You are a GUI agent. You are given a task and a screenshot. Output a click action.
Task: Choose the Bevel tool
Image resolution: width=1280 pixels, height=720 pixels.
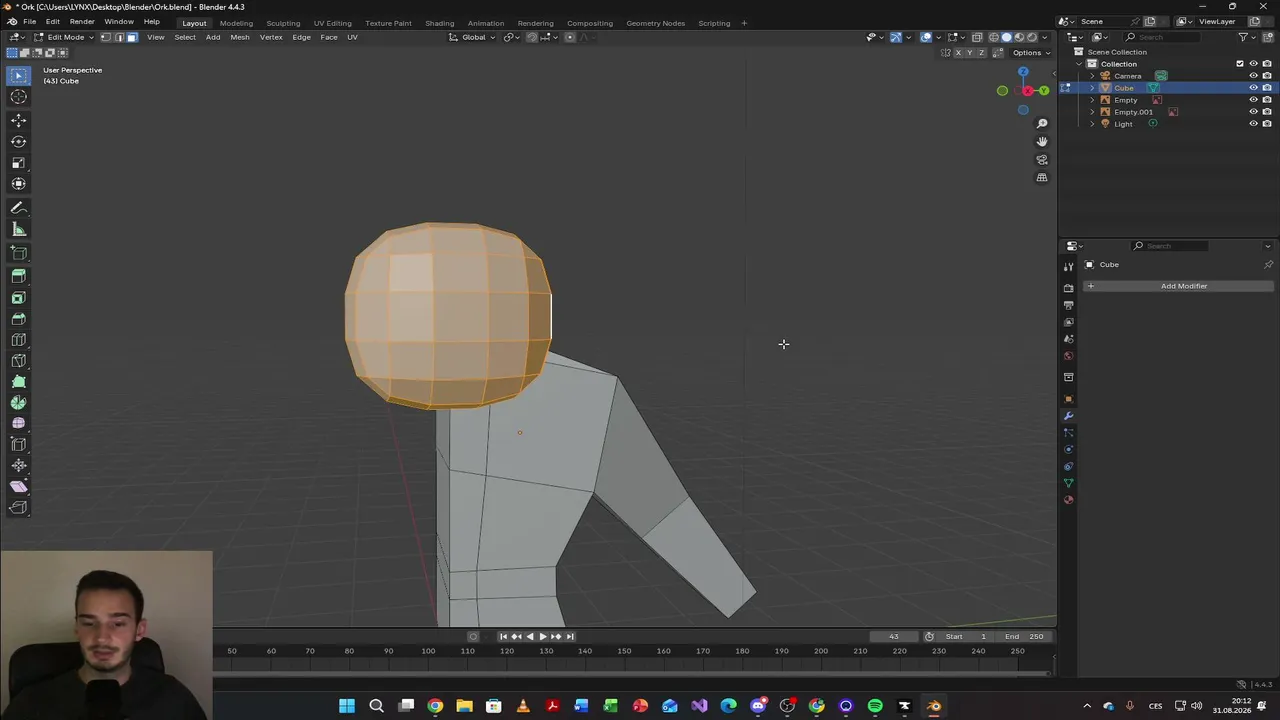click(19, 318)
